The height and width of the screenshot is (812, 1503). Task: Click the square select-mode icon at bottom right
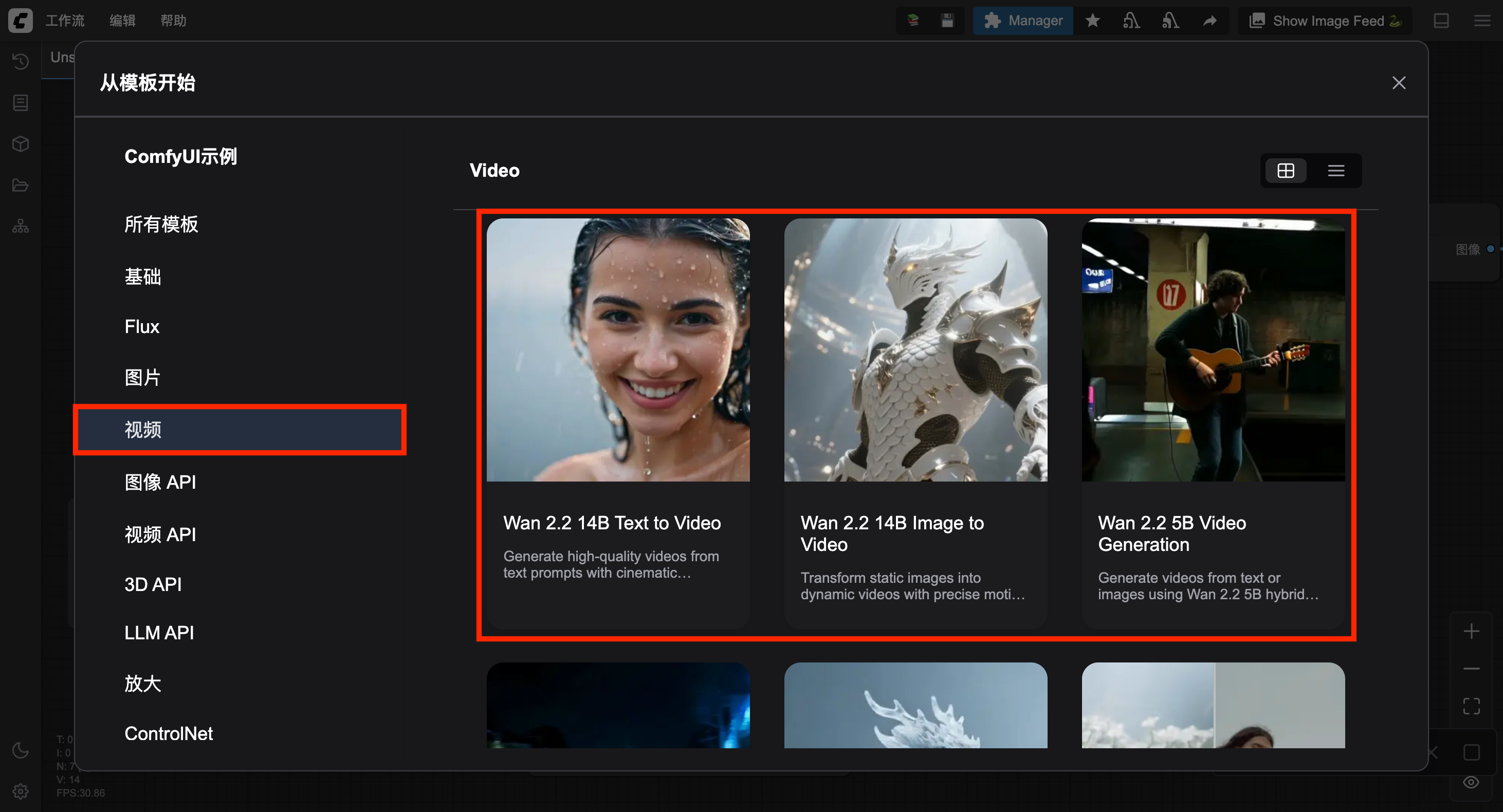[x=1471, y=752]
